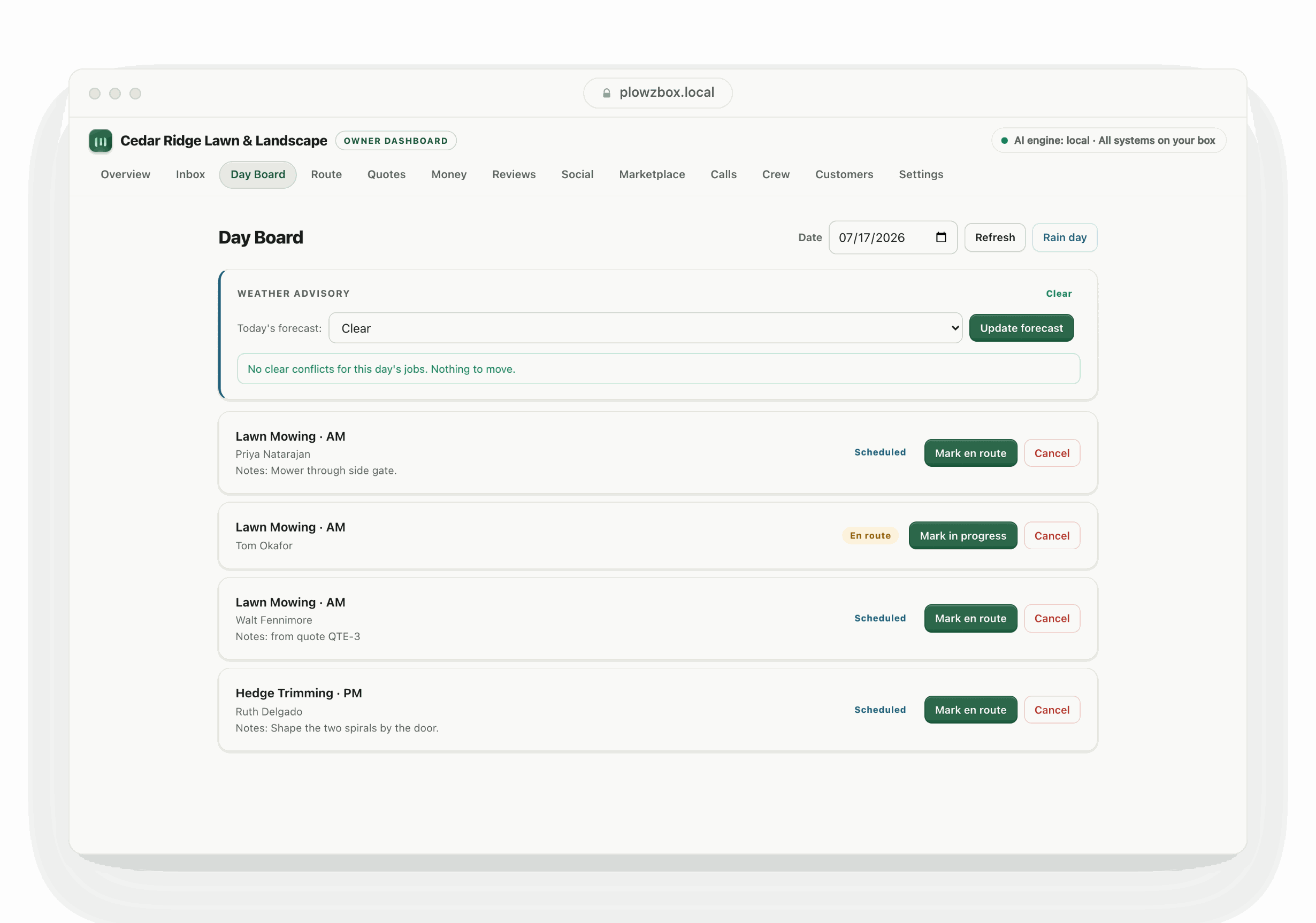This screenshot has height=923, width=1316.
Task: Click the green AI engine status dot
Action: click(1004, 140)
